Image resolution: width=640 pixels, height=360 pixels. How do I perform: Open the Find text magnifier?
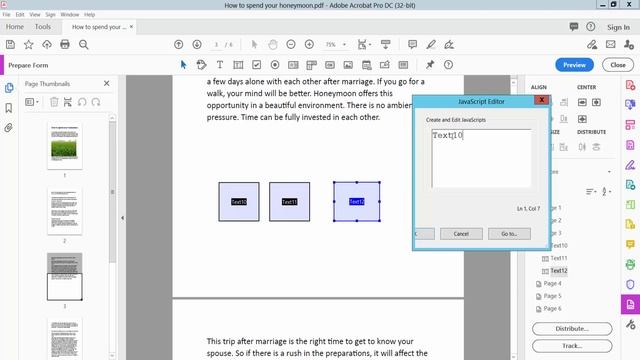84,44
